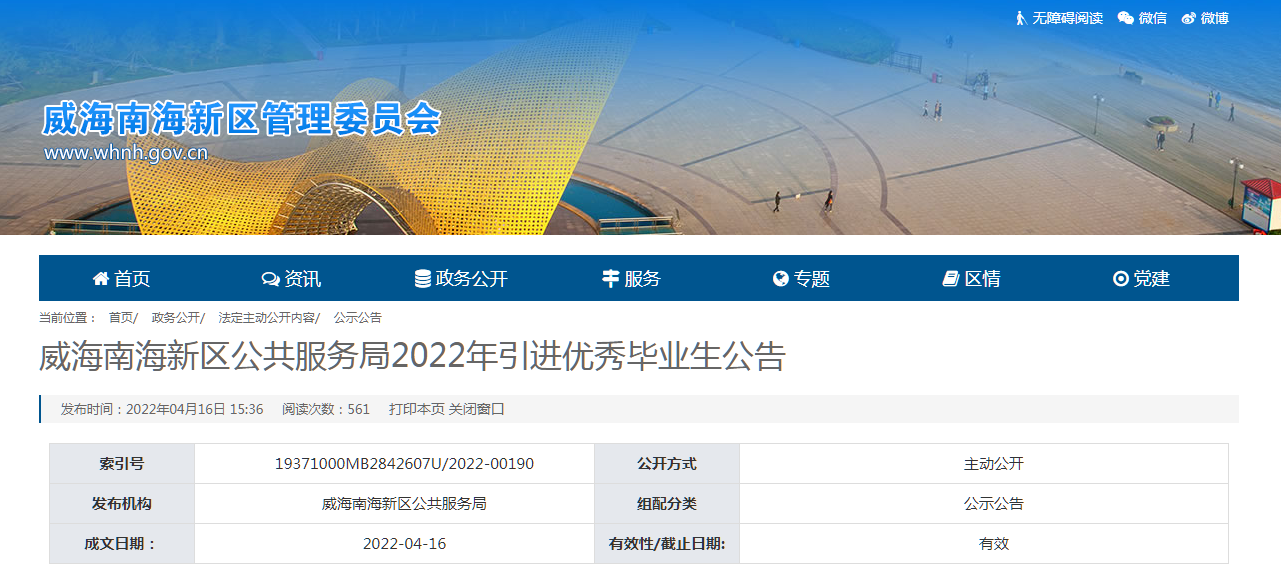Go to 首页 menu item
1281x577 pixels.
coord(132,279)
